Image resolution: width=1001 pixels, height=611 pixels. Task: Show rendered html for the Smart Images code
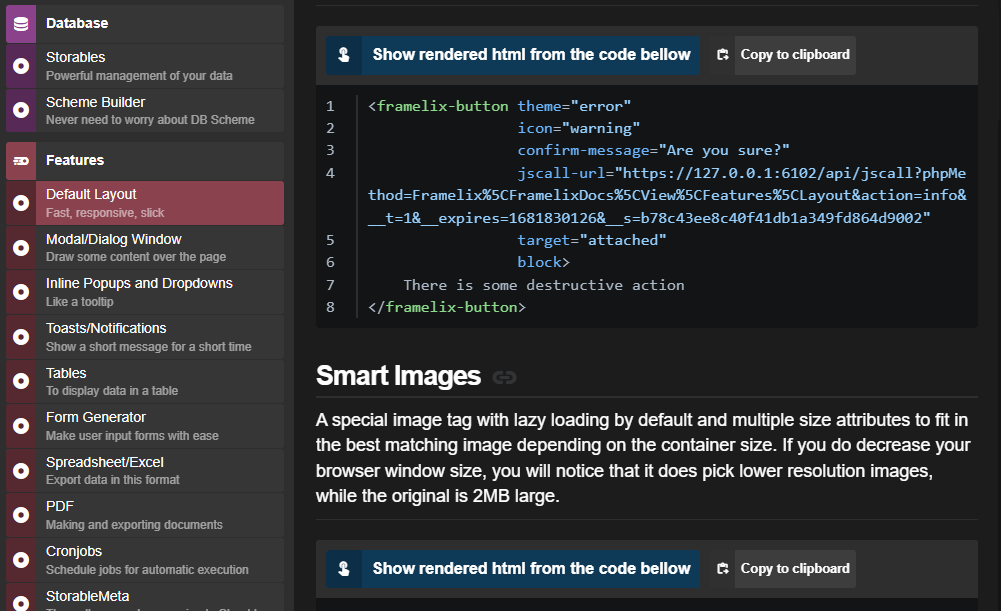click(513, 569)
